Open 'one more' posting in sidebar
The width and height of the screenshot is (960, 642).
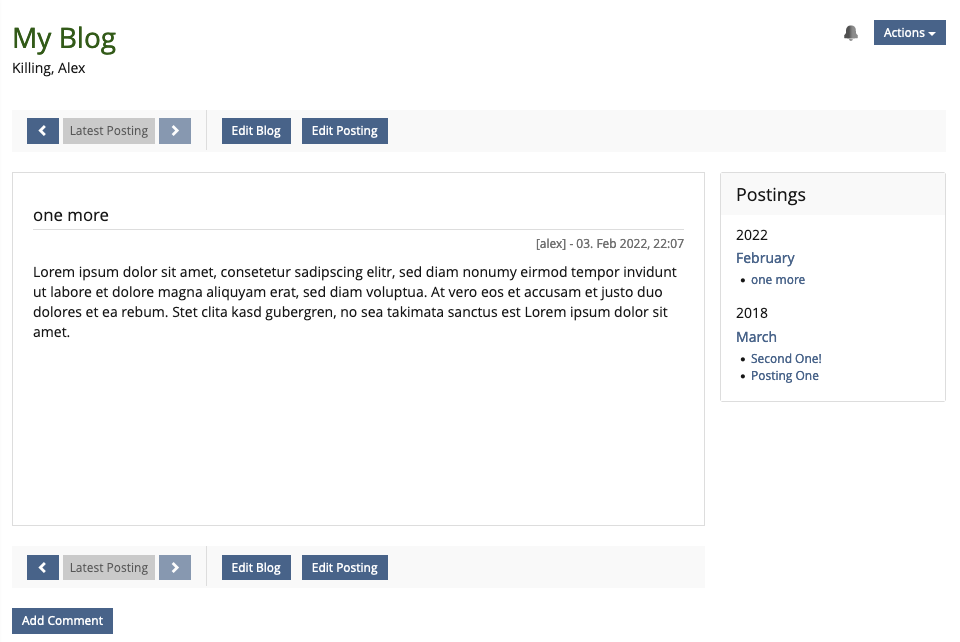pos(777,280)
